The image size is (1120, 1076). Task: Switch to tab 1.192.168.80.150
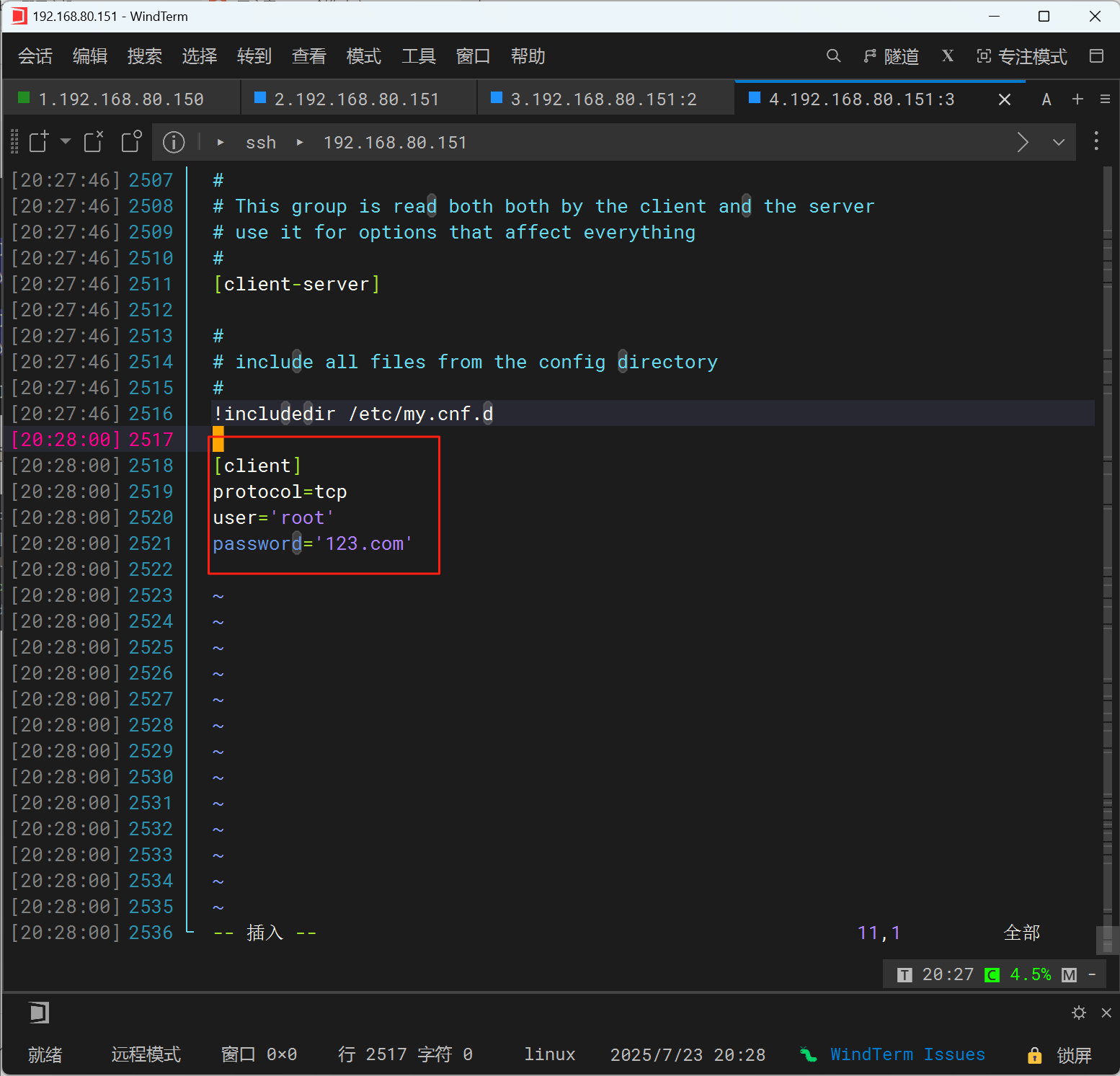pyautogui.click(x=121, y=99)
